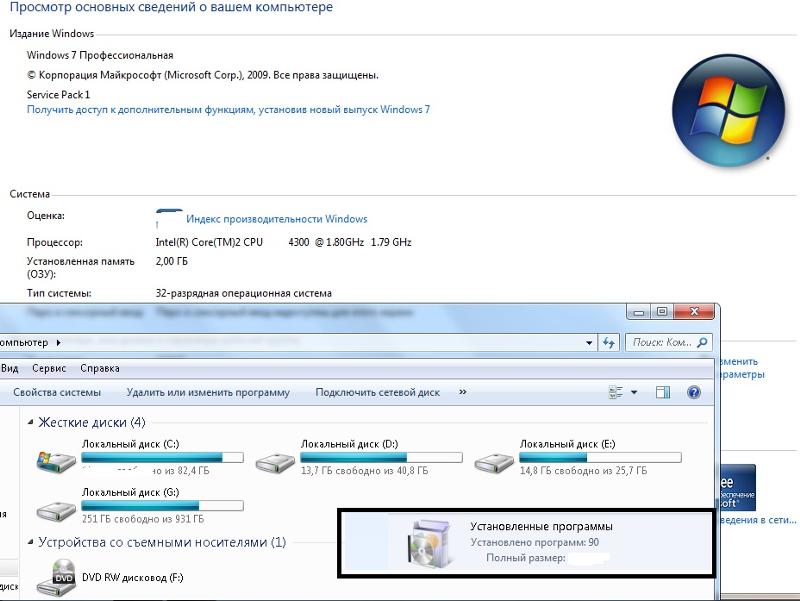
Task: Open the Local Disk (C:) drive icon
Action: [56, 461]
